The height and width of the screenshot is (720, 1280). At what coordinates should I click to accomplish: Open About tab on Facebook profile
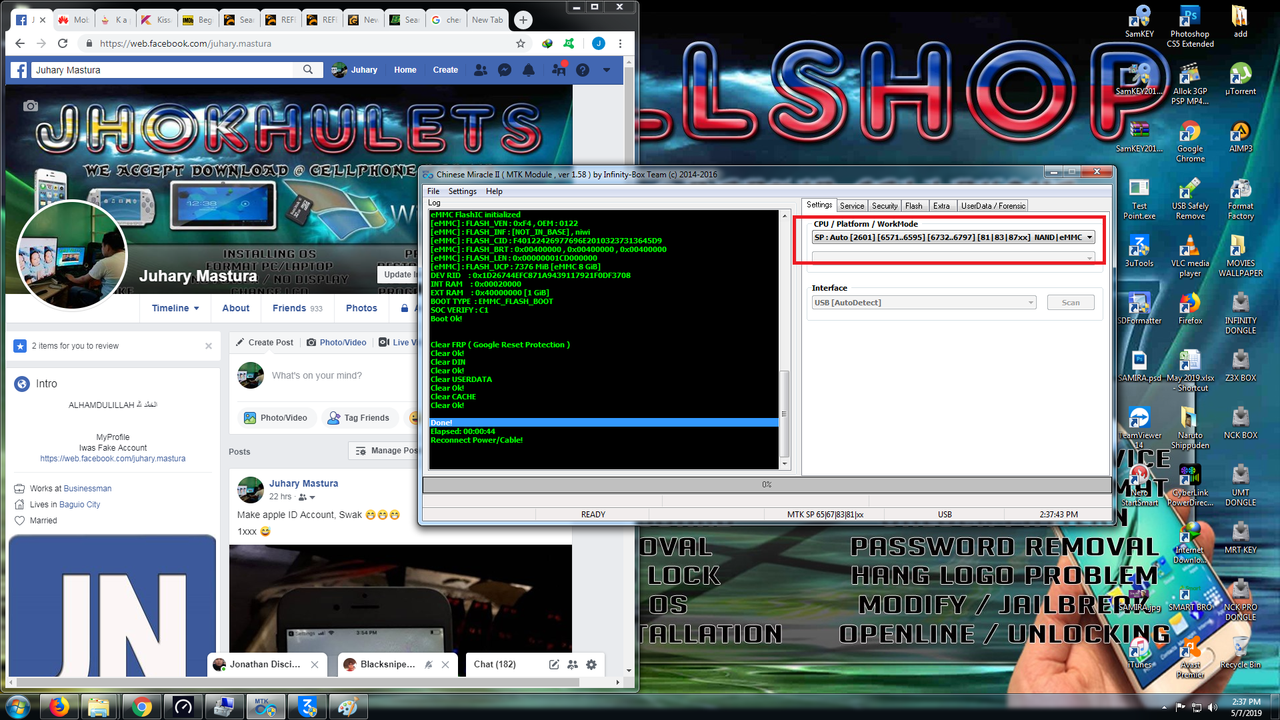click(236, 308)
